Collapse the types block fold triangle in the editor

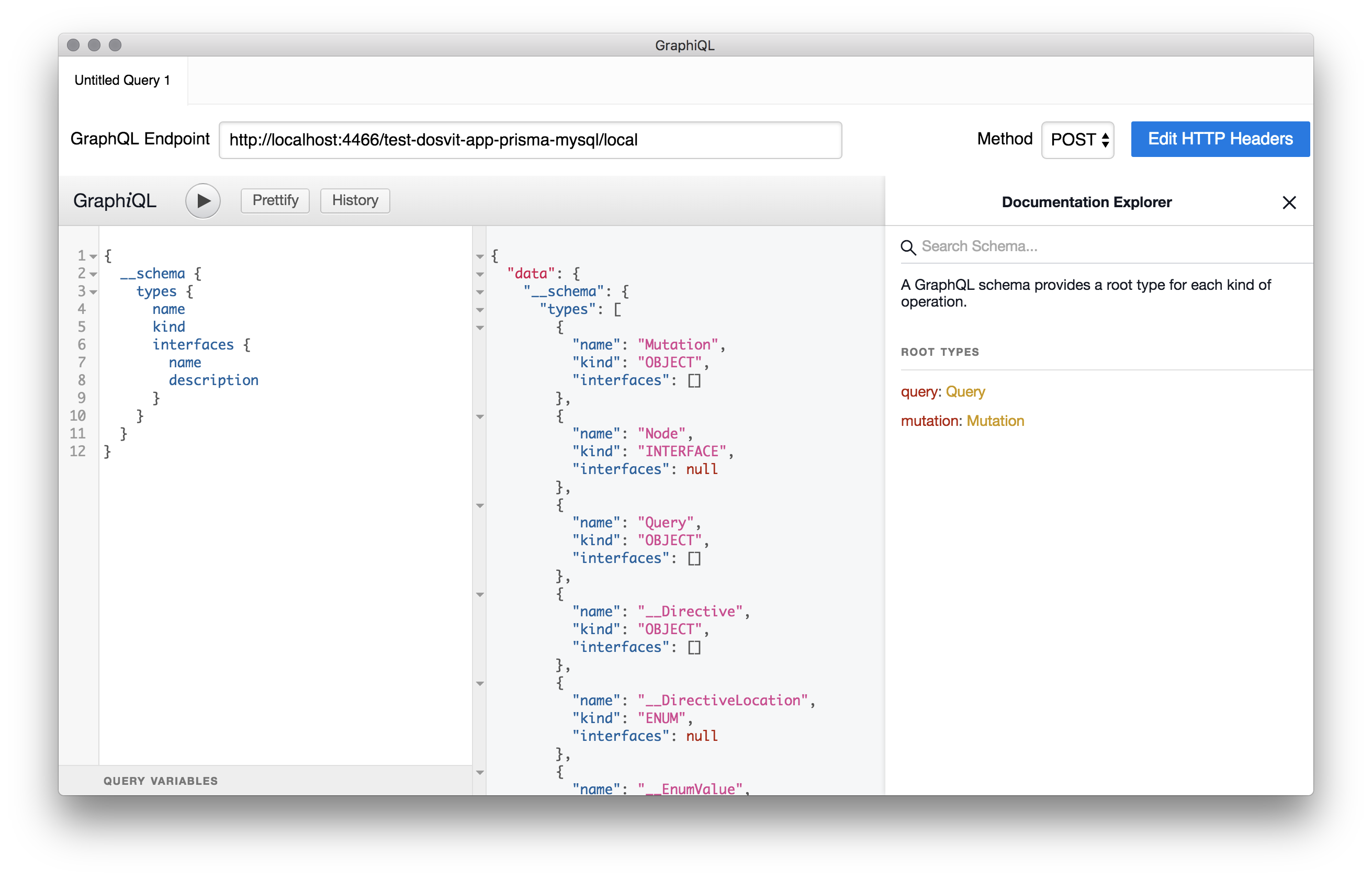coord(95,292)
